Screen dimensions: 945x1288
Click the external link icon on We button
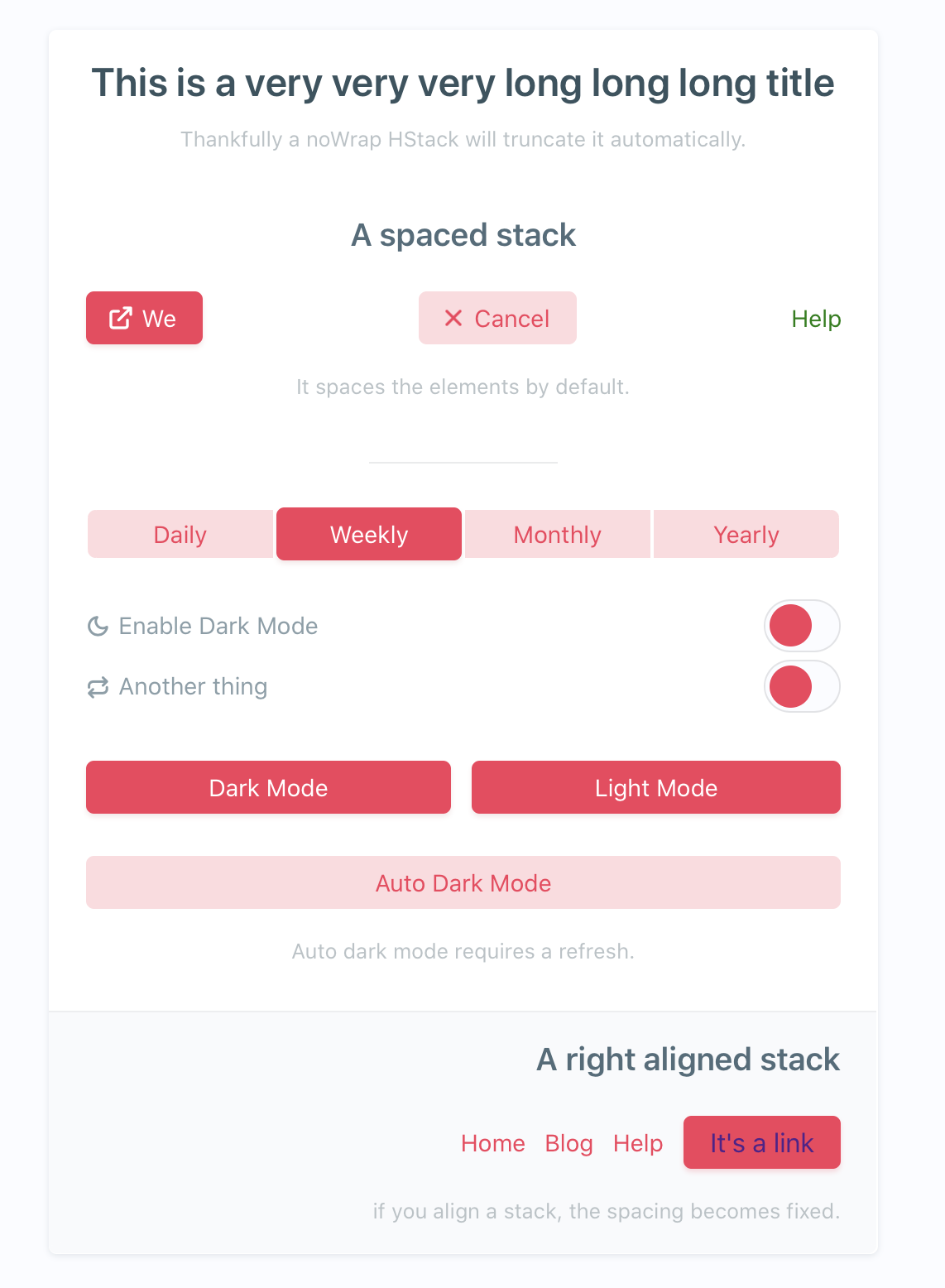(x=121, y=319)
